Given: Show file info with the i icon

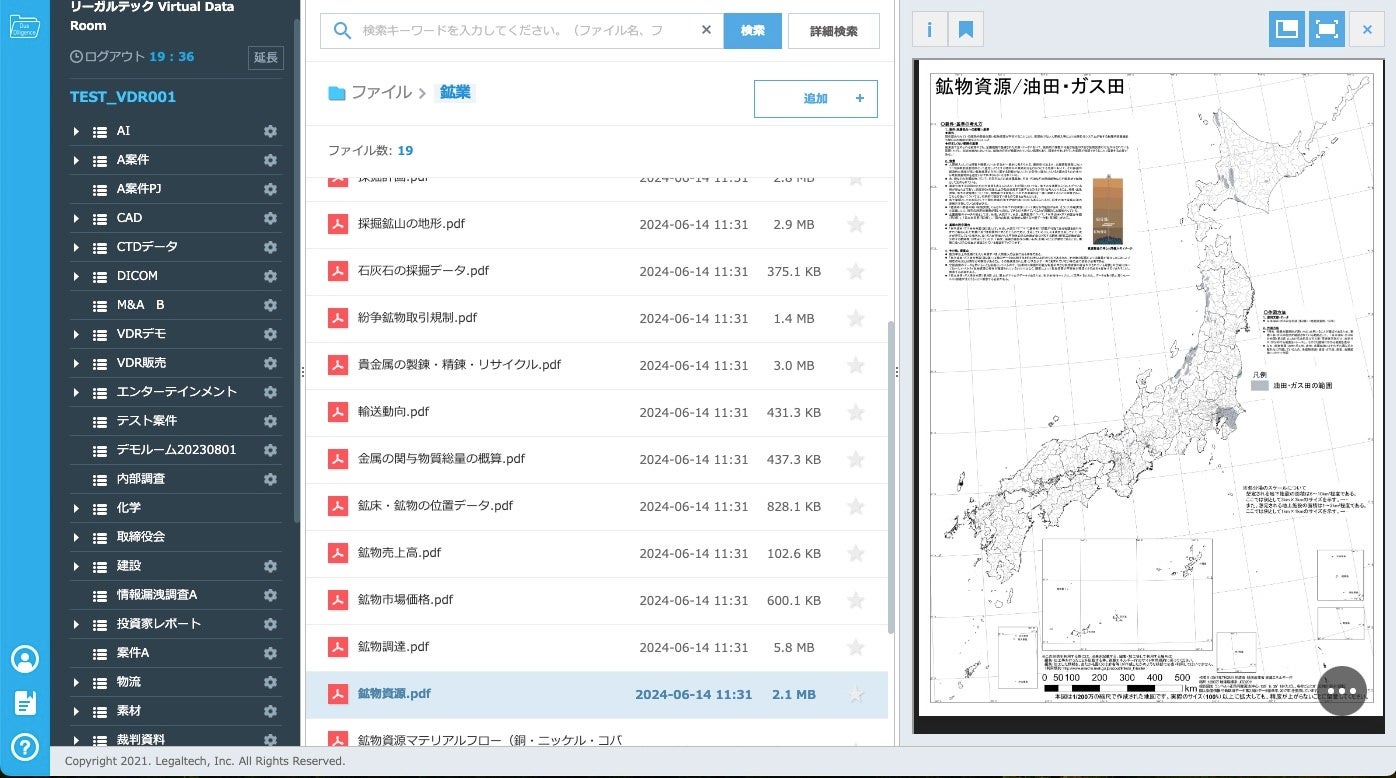Looking at the screenshot, I should click(929, 29).
